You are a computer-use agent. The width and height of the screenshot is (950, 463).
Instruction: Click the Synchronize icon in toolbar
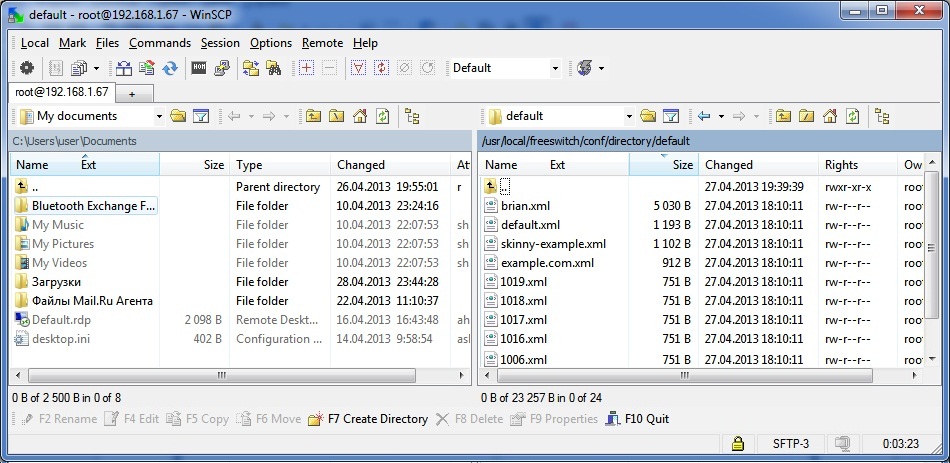pos(147,68)
